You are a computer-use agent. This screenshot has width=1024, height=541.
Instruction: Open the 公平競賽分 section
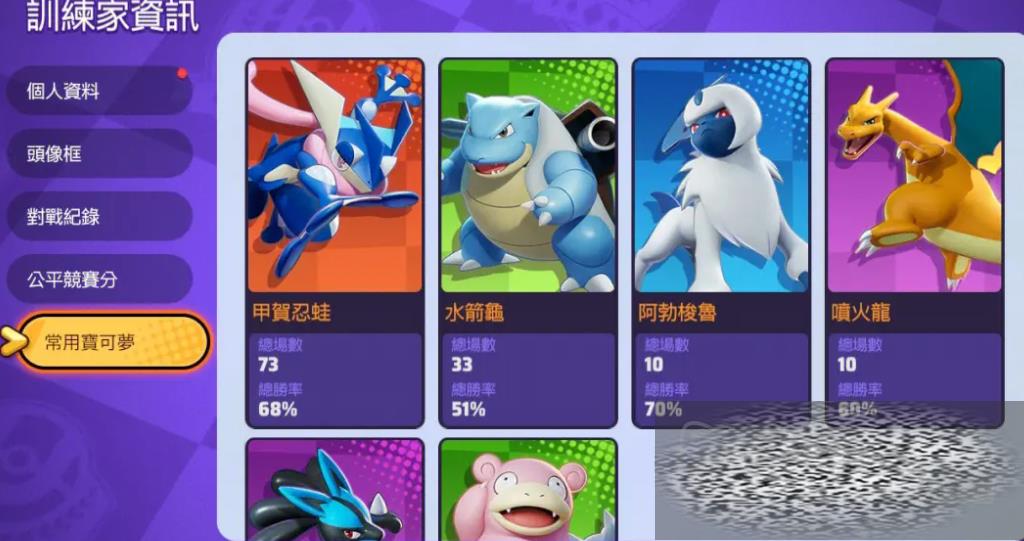coord(99,279)
